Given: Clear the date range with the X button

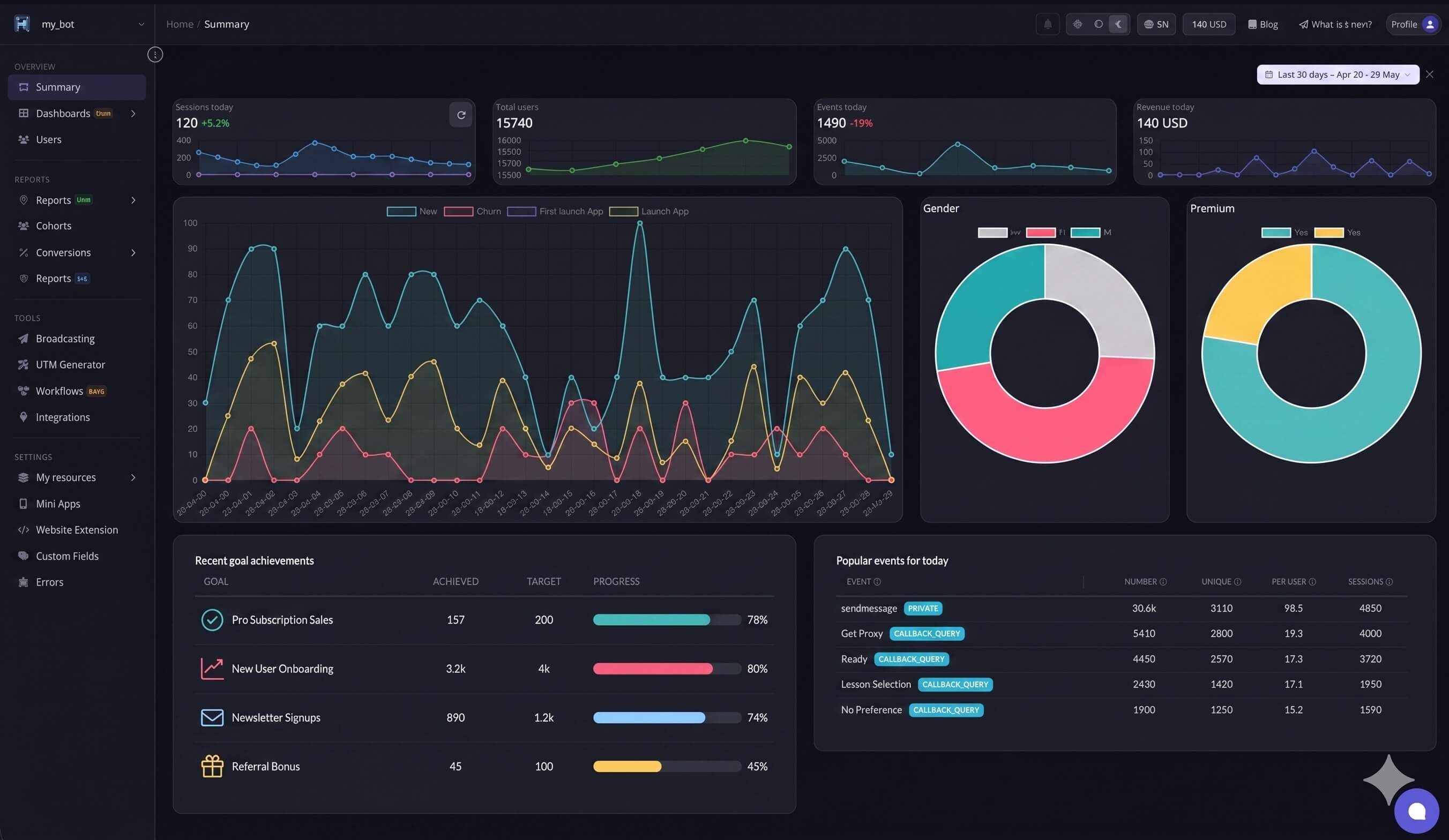Looking at the screenshot, I should (1430, 75).
